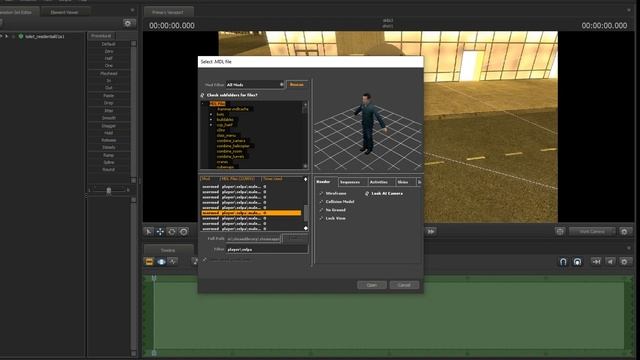Apply the Smooth procedural preset
Viewport: 640px width, 360px height.
(109, 118)
